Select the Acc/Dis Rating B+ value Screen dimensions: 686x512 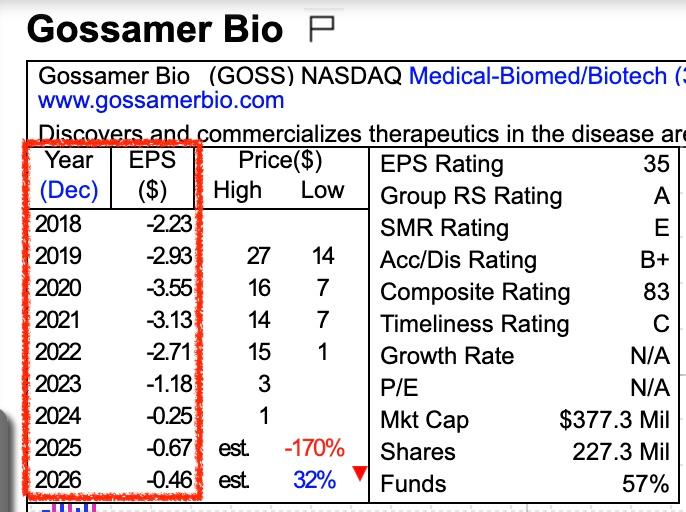(654, 260)
